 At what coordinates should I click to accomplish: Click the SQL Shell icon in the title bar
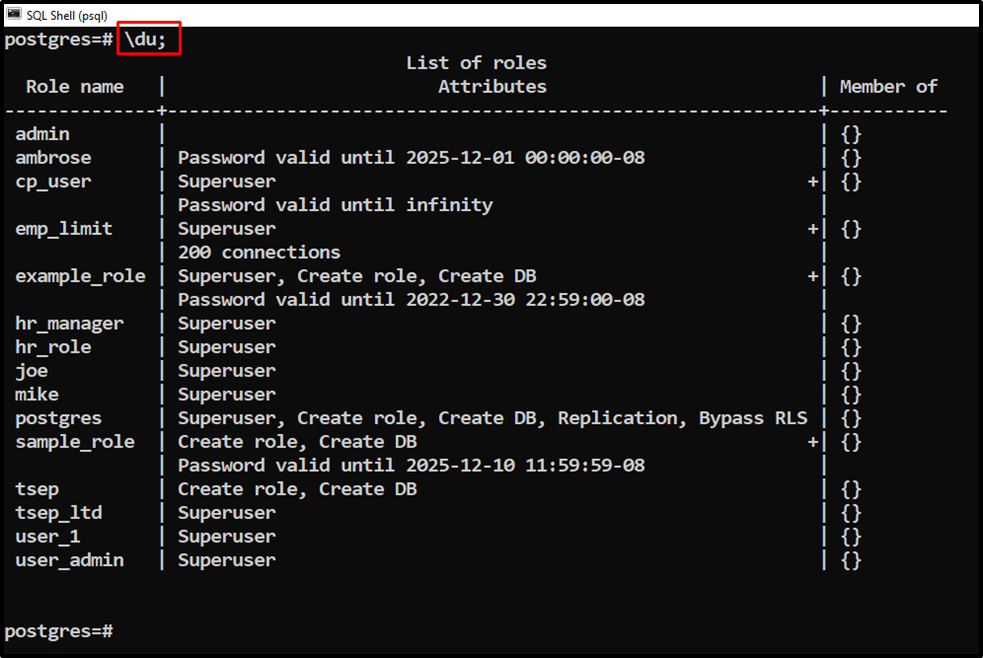12,14
